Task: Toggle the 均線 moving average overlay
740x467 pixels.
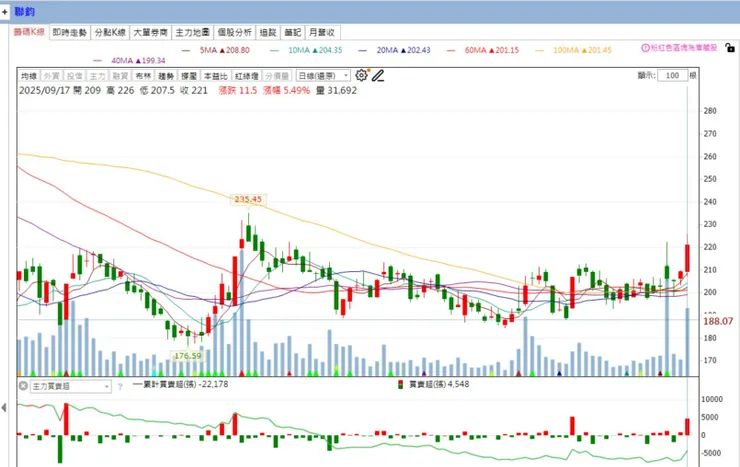Action: click(29, 76)
